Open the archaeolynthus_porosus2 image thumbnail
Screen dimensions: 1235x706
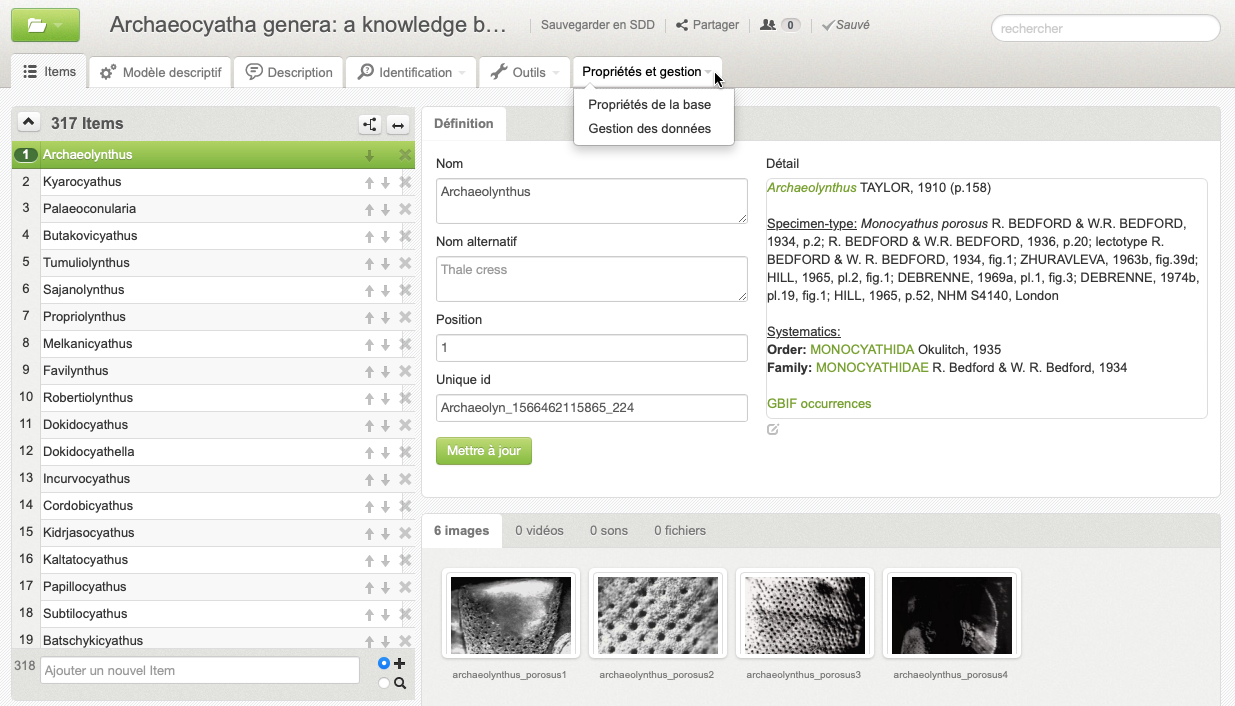657,615
